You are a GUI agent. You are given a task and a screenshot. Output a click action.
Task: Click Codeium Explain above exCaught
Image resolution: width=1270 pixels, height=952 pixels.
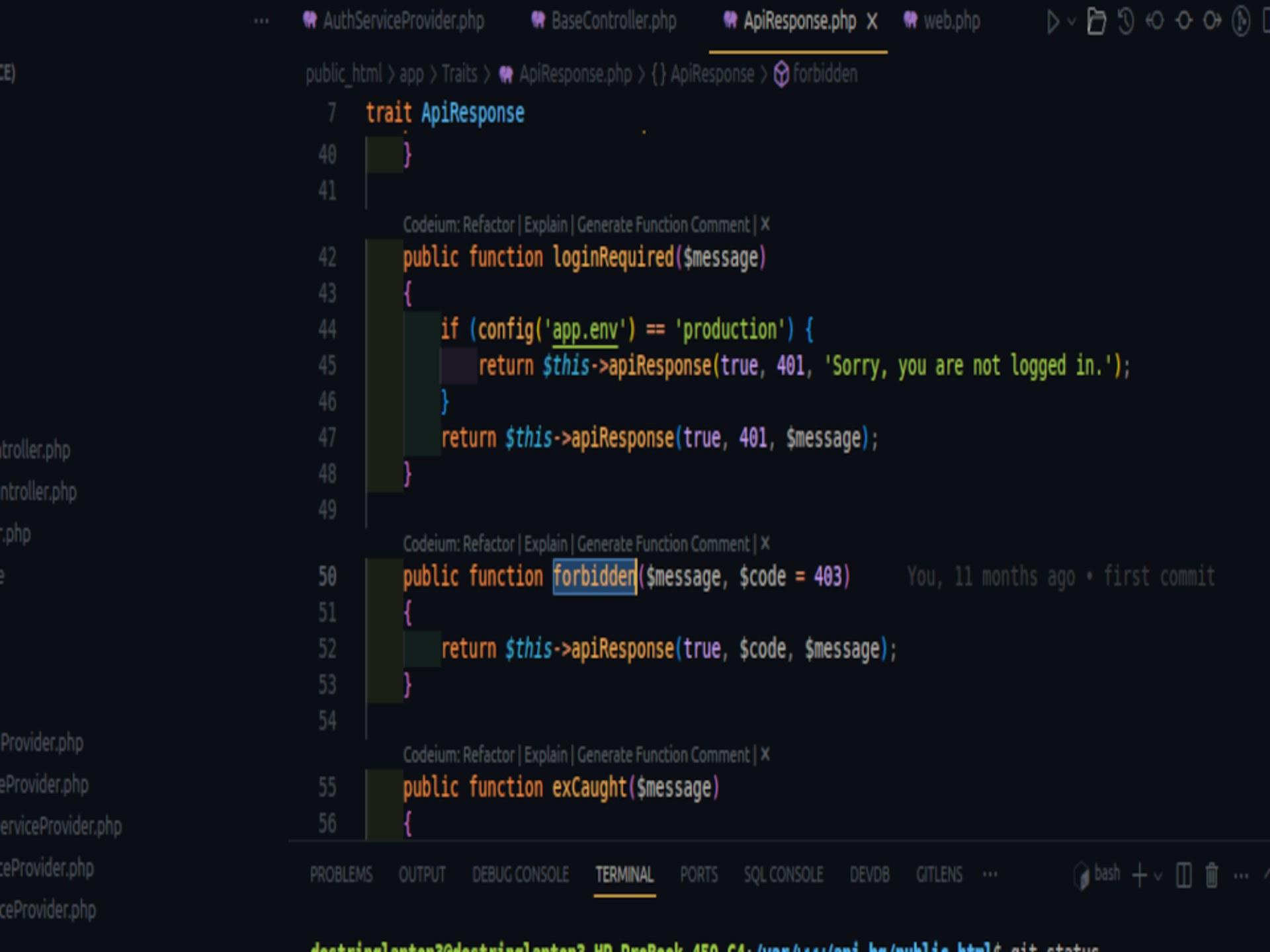pyautogui.click(x=546, y=755)
